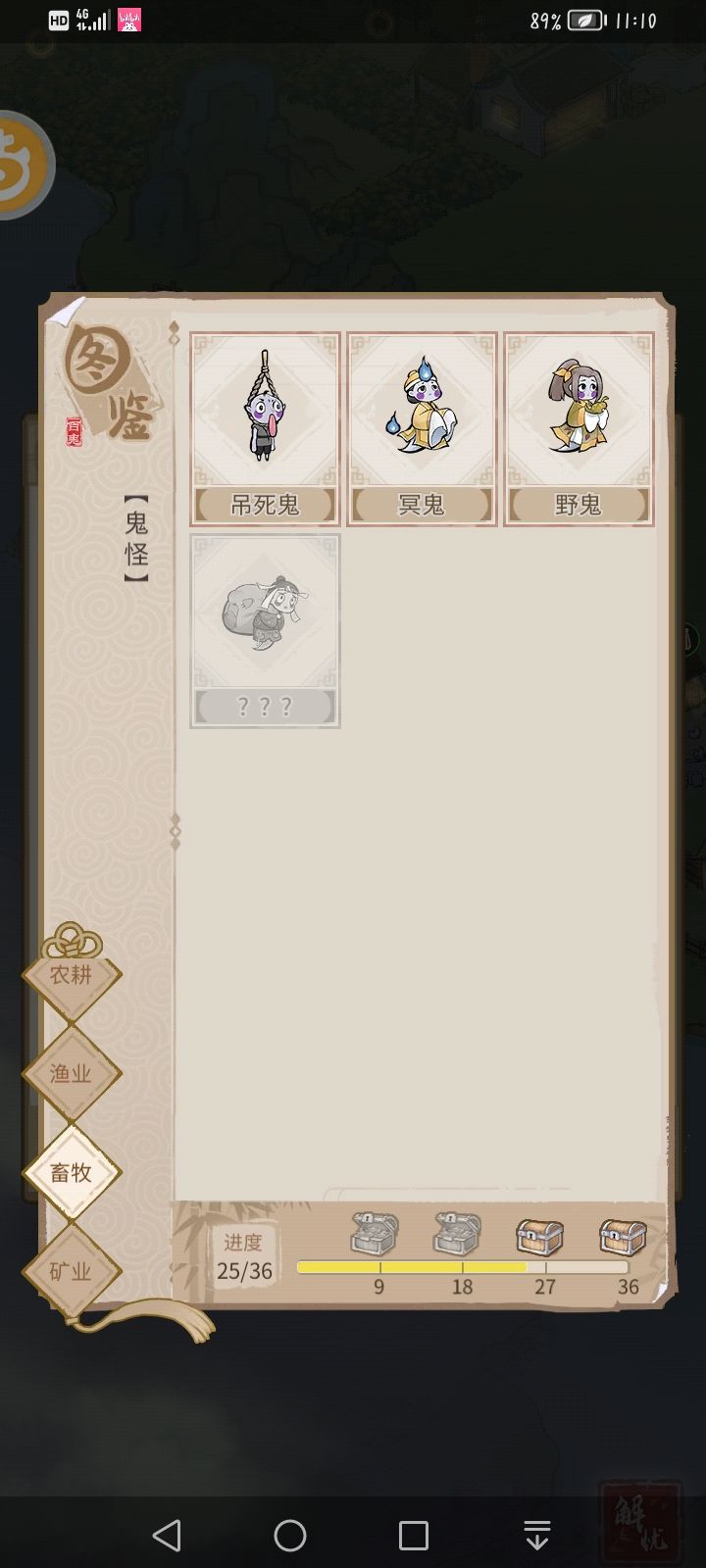706x1568 pixels.
Task: Open the 野鬼 ghost card
Action: click(x=579, y=429)
